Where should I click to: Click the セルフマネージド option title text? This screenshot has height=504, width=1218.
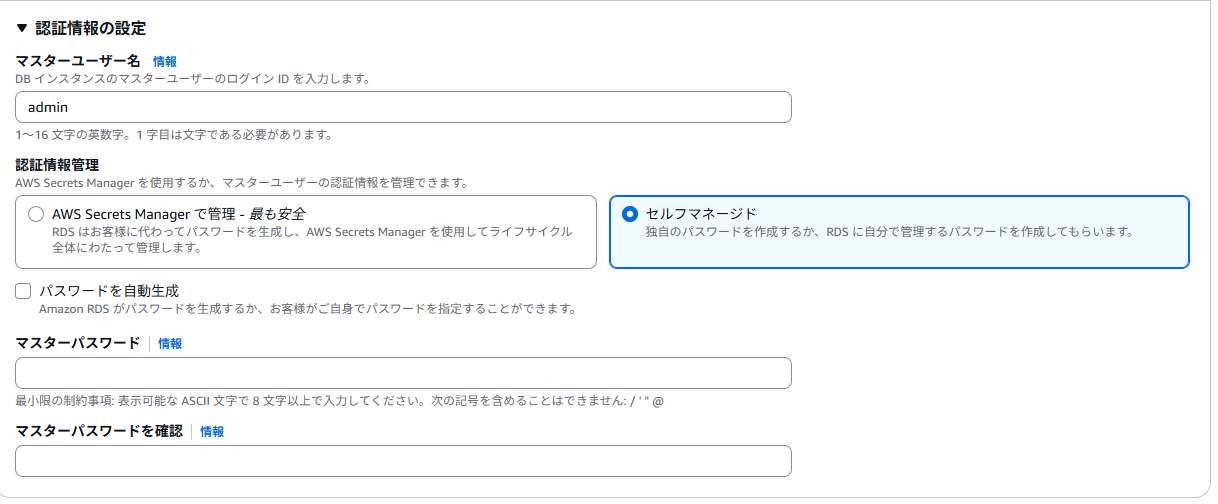click(x=701, y=214)
